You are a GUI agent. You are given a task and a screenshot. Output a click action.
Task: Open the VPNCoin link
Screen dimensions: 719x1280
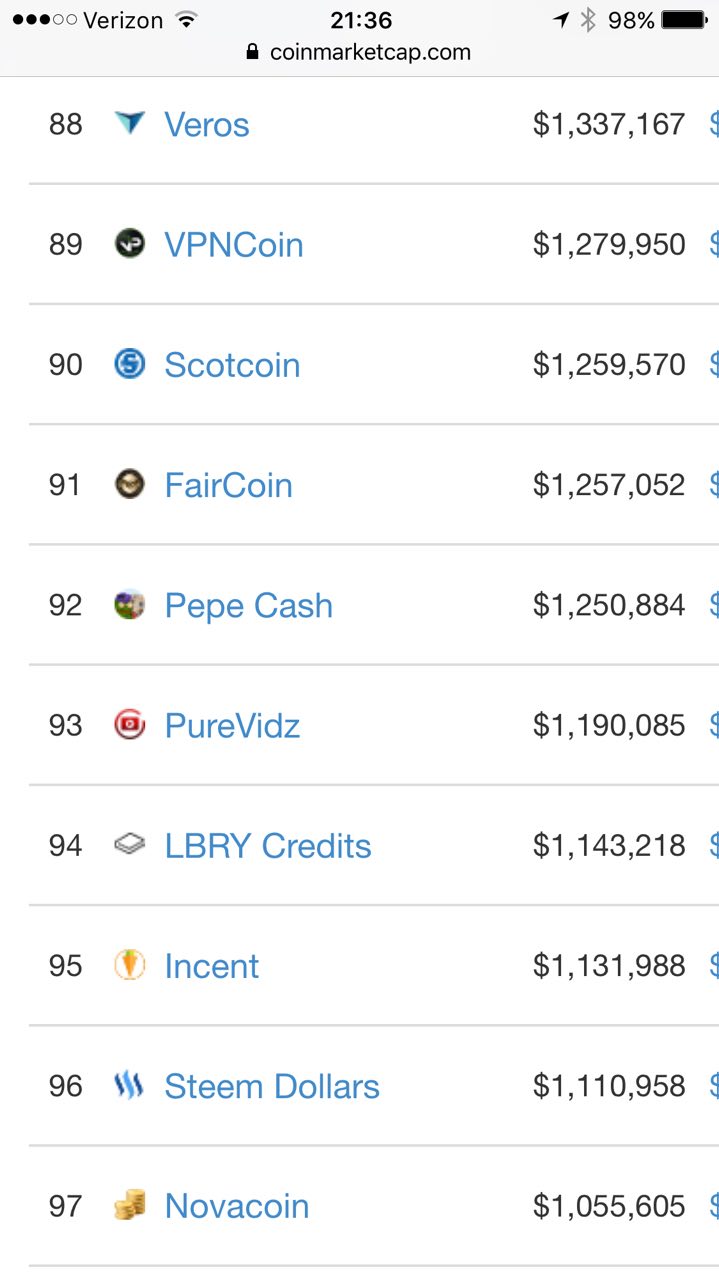(234, 245)
